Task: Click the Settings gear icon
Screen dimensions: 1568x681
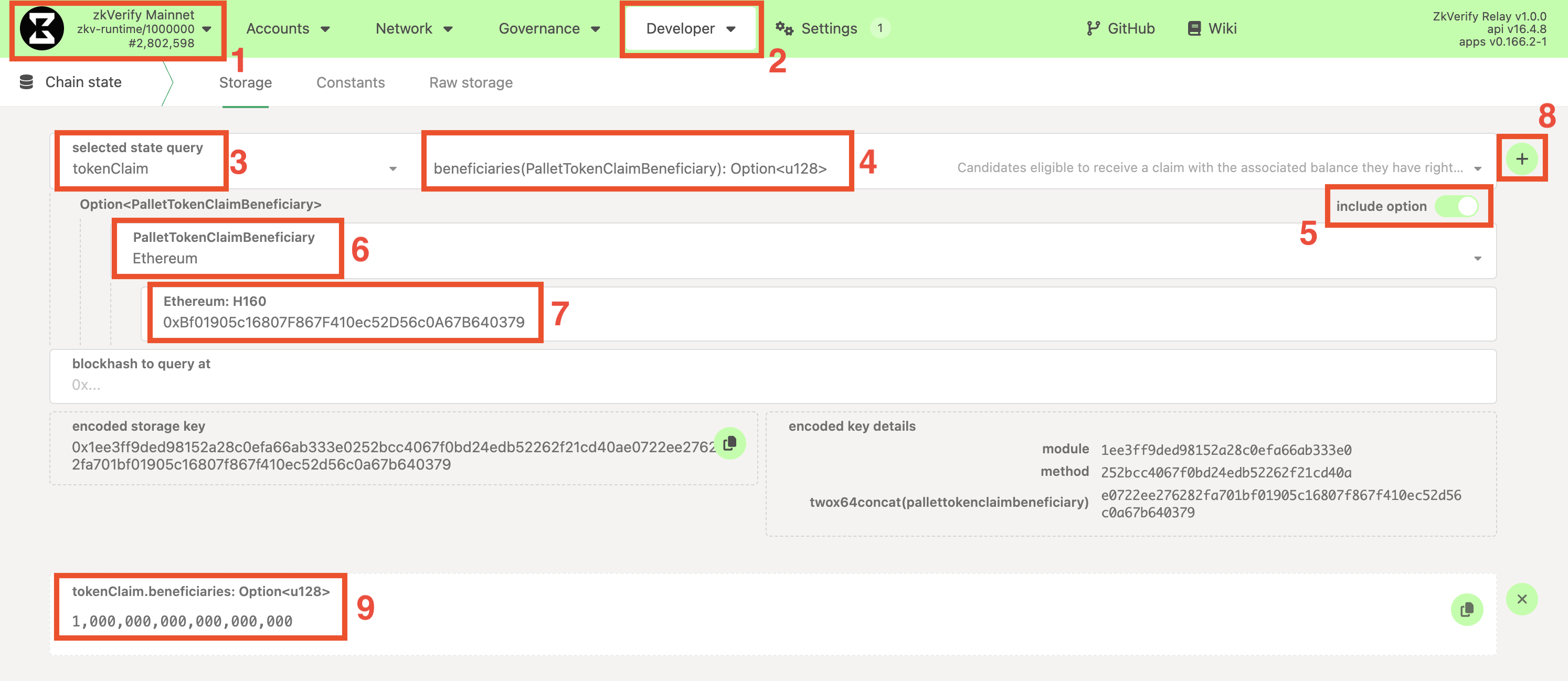Action: coord(783,29)
